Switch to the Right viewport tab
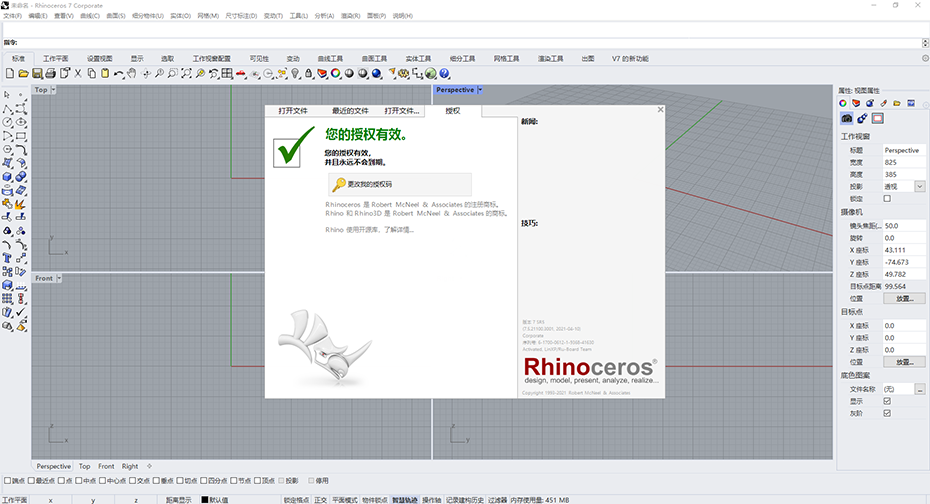This screenshot has height=504, width=930. tap(130, 467)
